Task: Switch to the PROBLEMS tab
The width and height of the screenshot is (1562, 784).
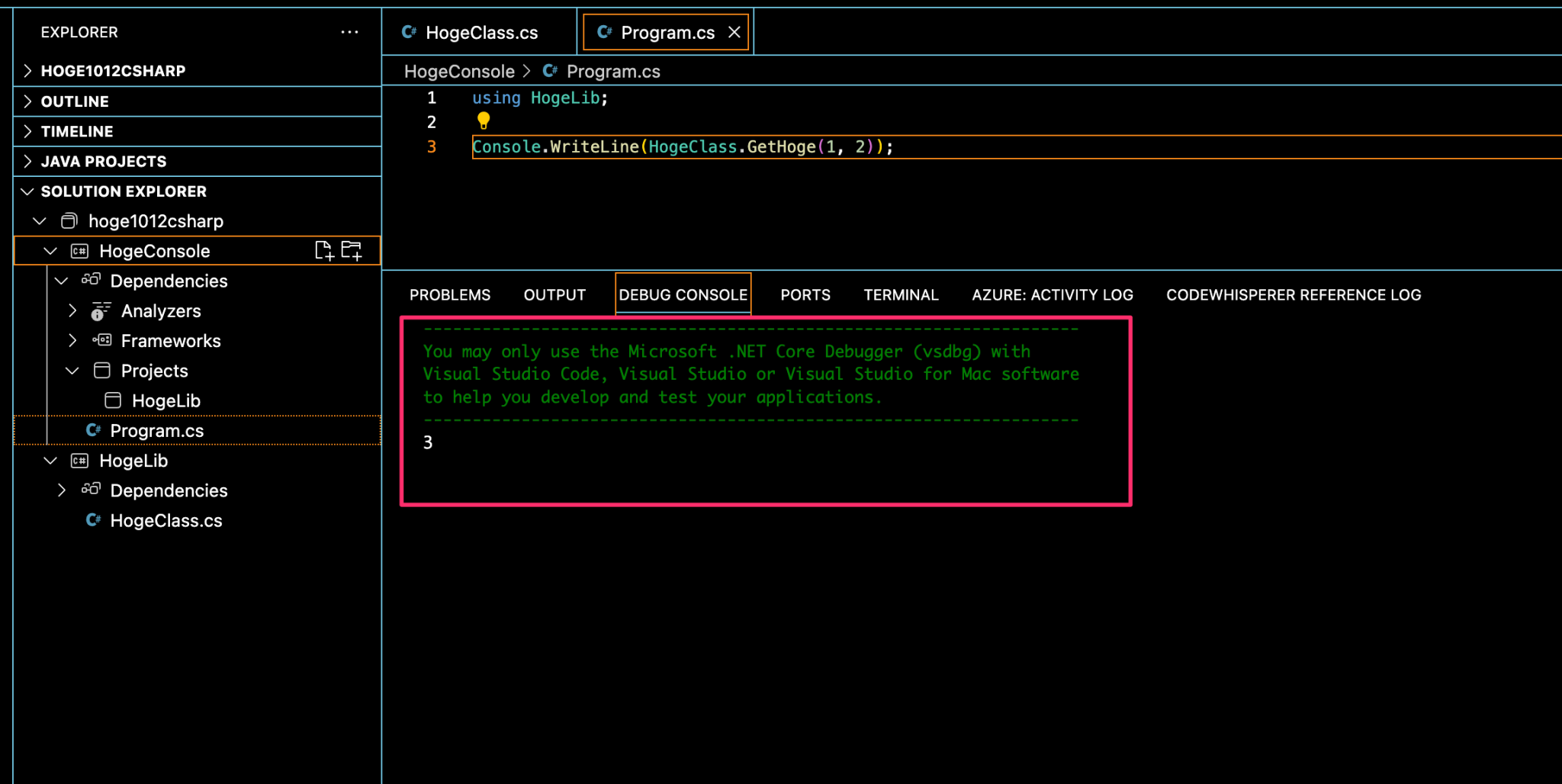Action: point(449,294)
